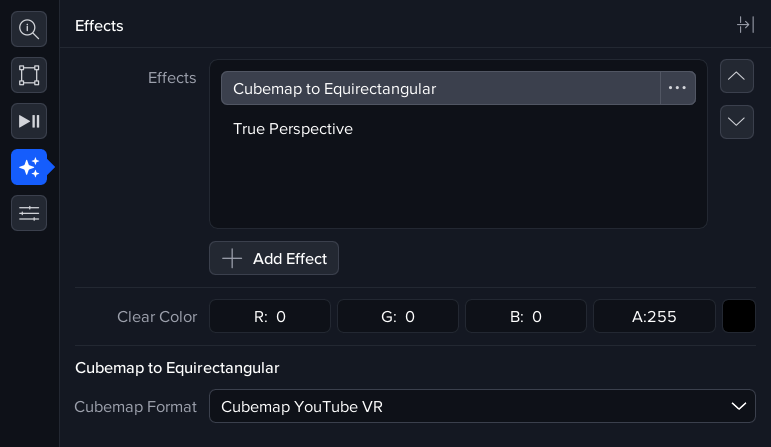Screen dimensions: 771x447
Task: Select the transform bounding box icon
Action: coord(29,75)
